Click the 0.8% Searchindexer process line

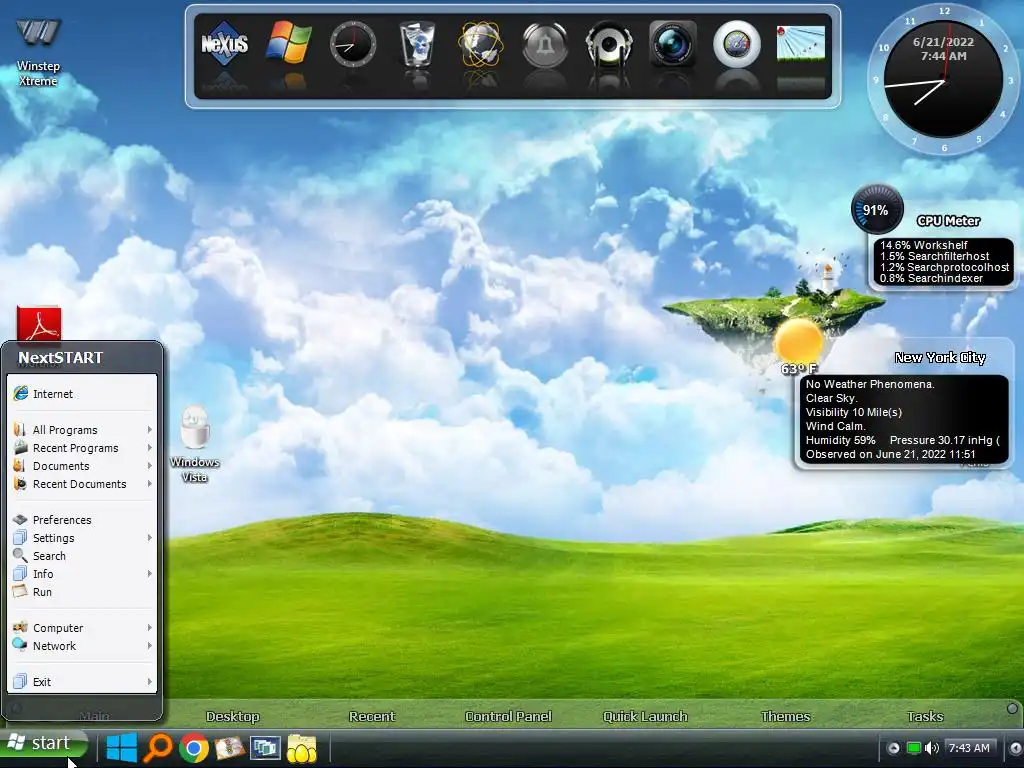point(931,278)
